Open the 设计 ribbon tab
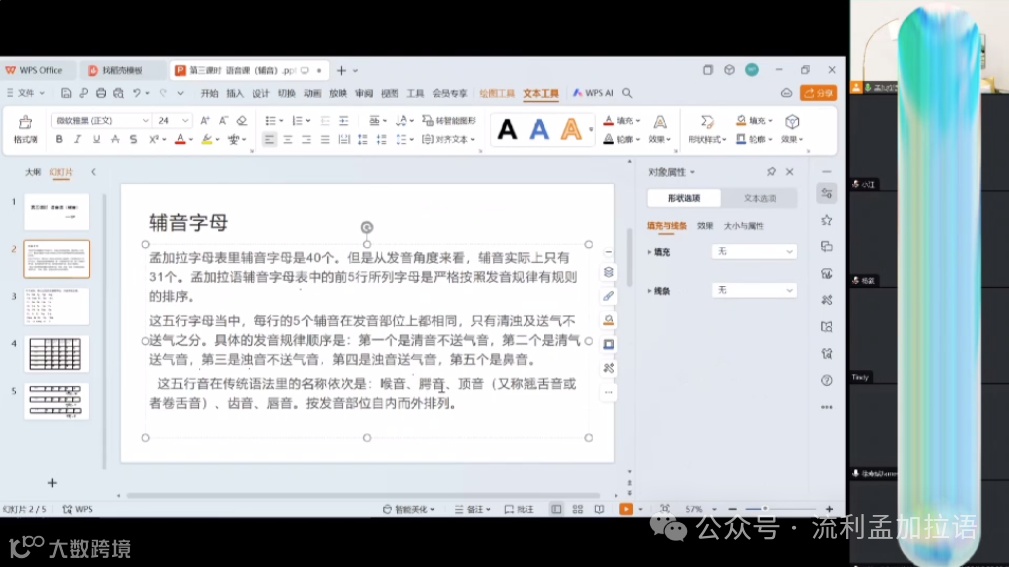This screenshot has width=1009, height=567. (x=261, y=93)
